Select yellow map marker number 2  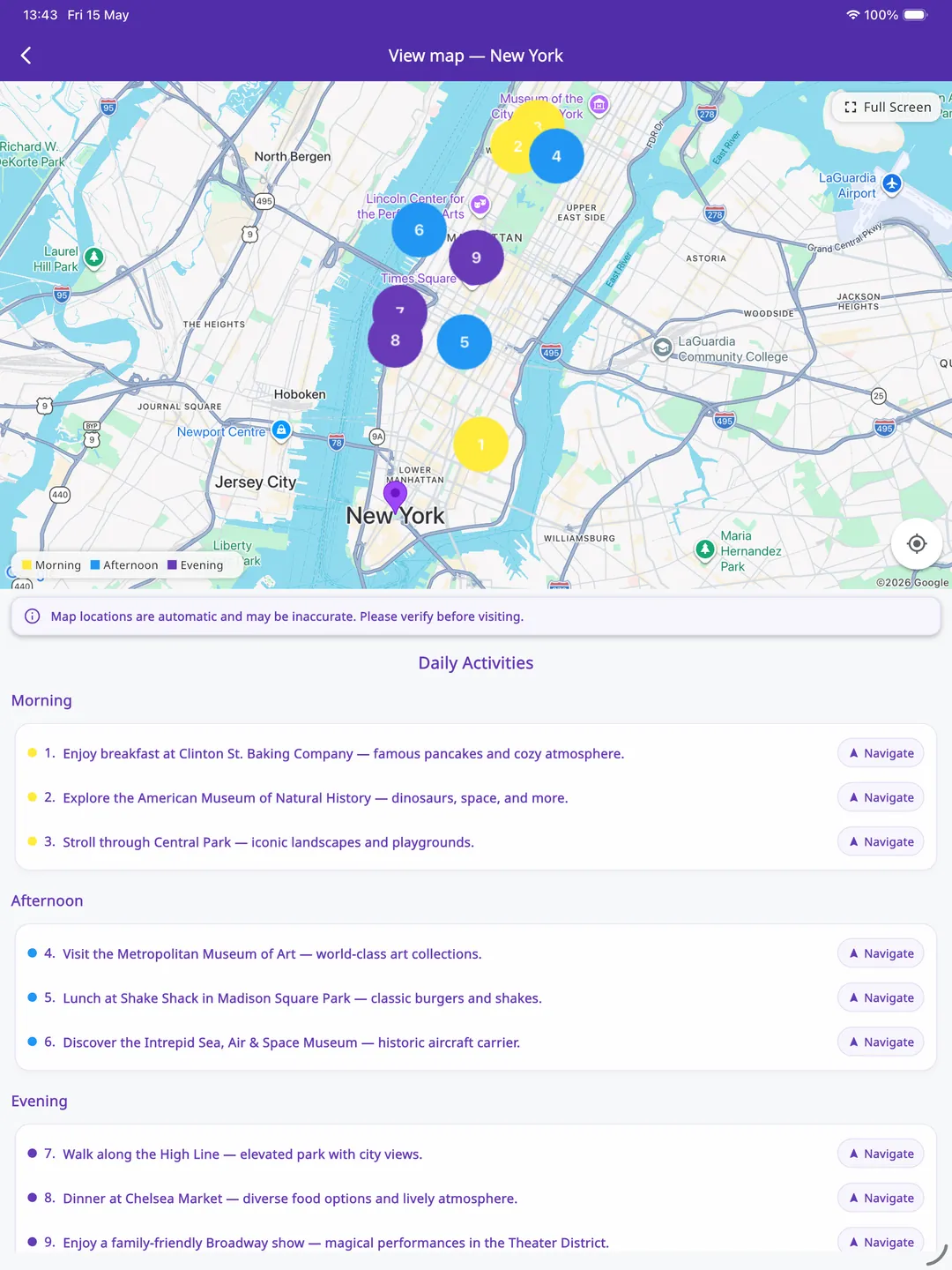[514, 147]
